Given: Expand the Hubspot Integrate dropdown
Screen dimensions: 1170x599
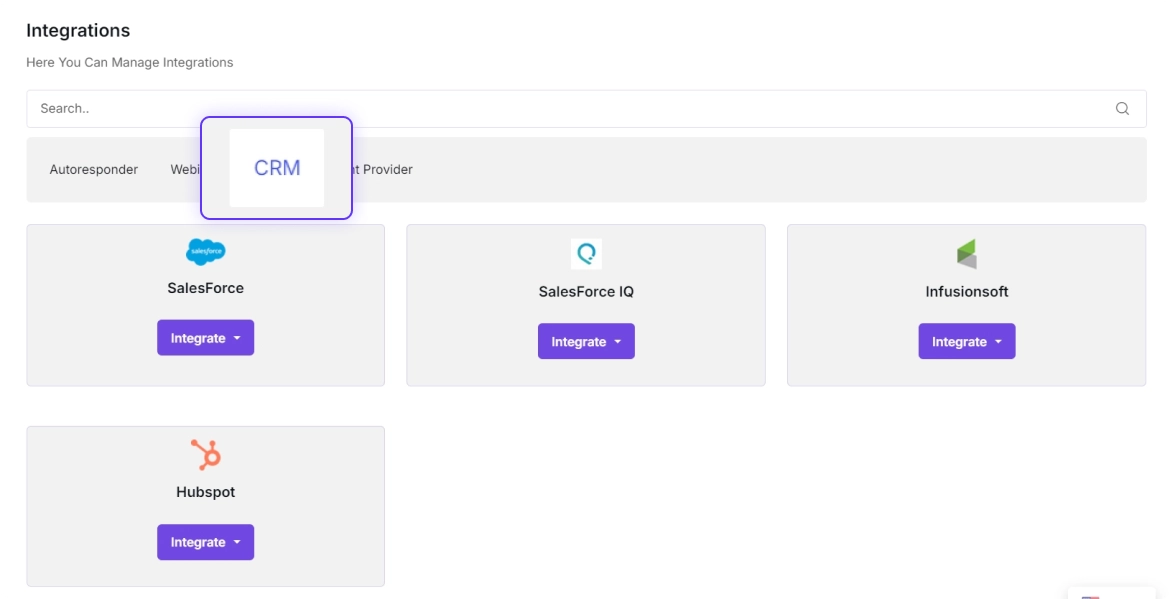Looking at the screenshot, I should 205,542.
